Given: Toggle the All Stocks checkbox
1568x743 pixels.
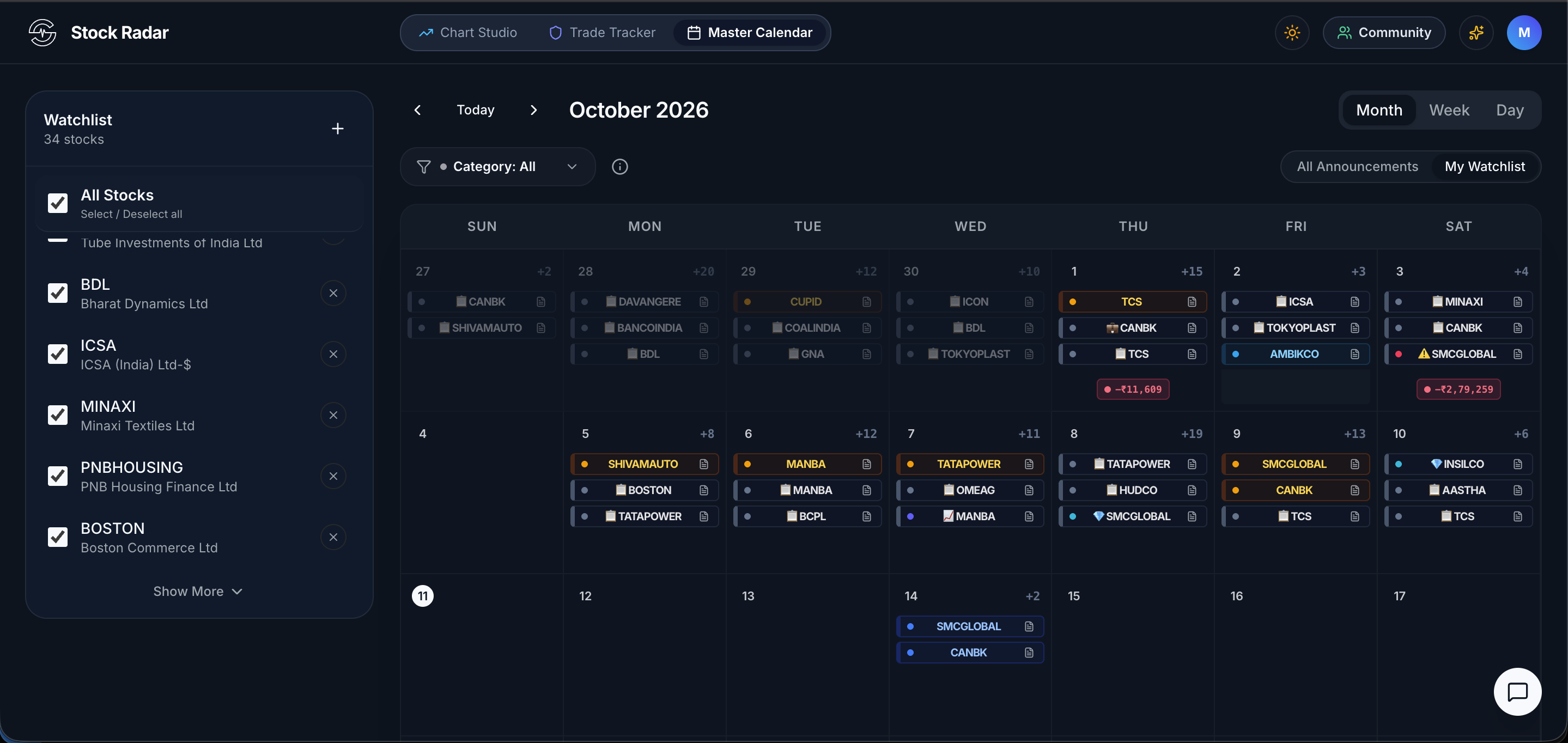Looking at the screenshot, I should point(58,203).
